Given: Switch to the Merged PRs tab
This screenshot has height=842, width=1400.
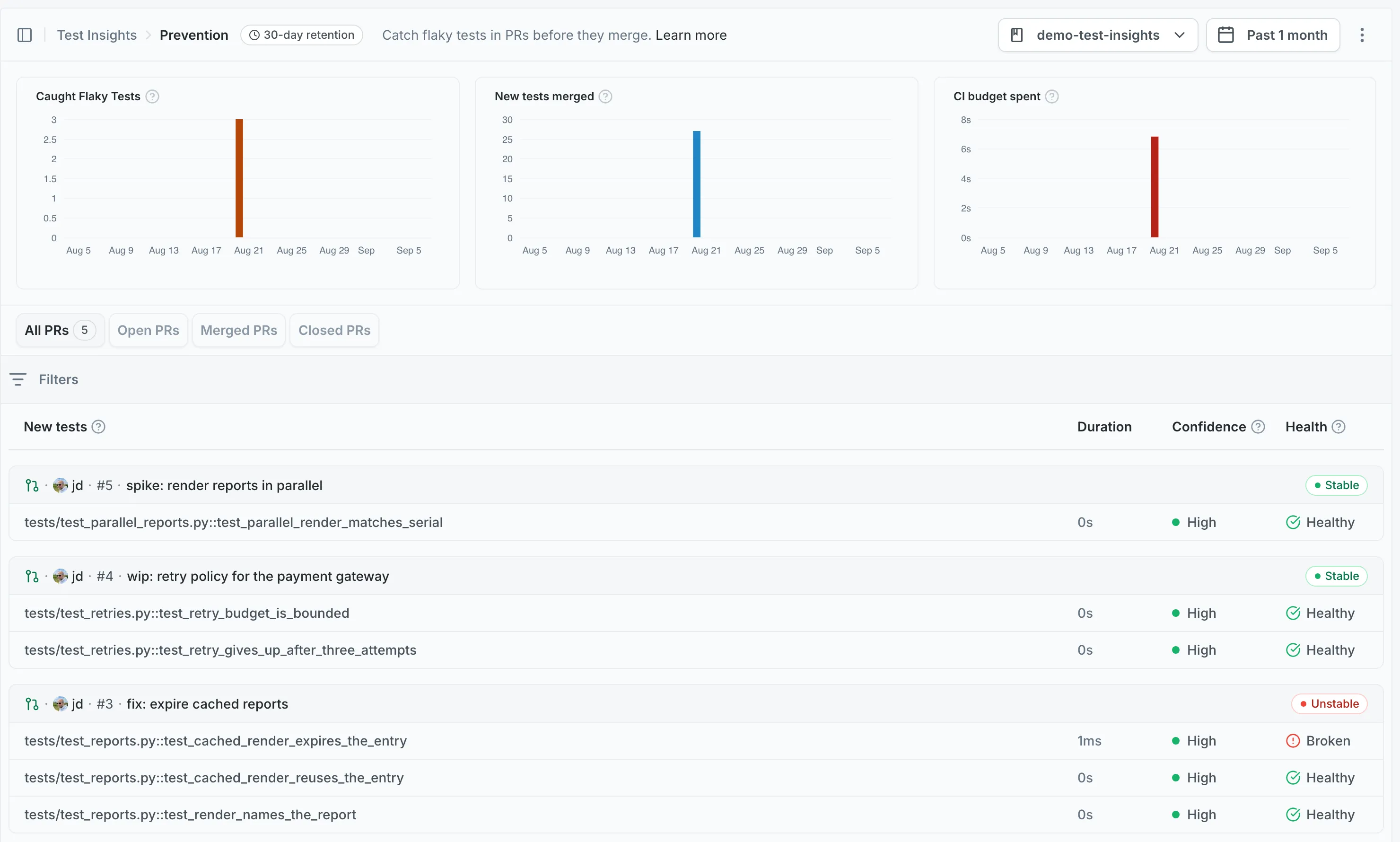Looking at the screenshot, I should (x=239, y=330).
